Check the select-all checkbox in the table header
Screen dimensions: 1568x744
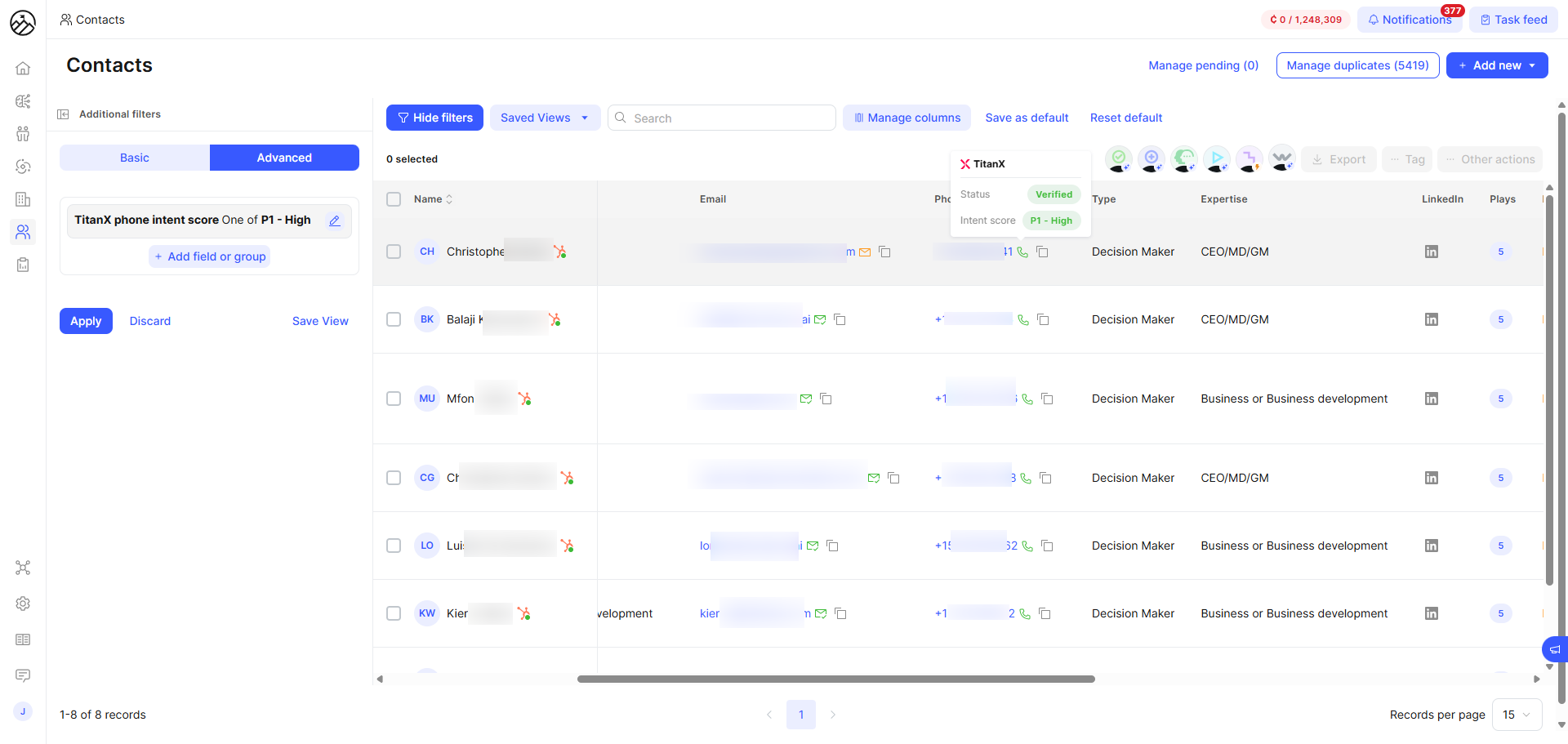point(394,198)
